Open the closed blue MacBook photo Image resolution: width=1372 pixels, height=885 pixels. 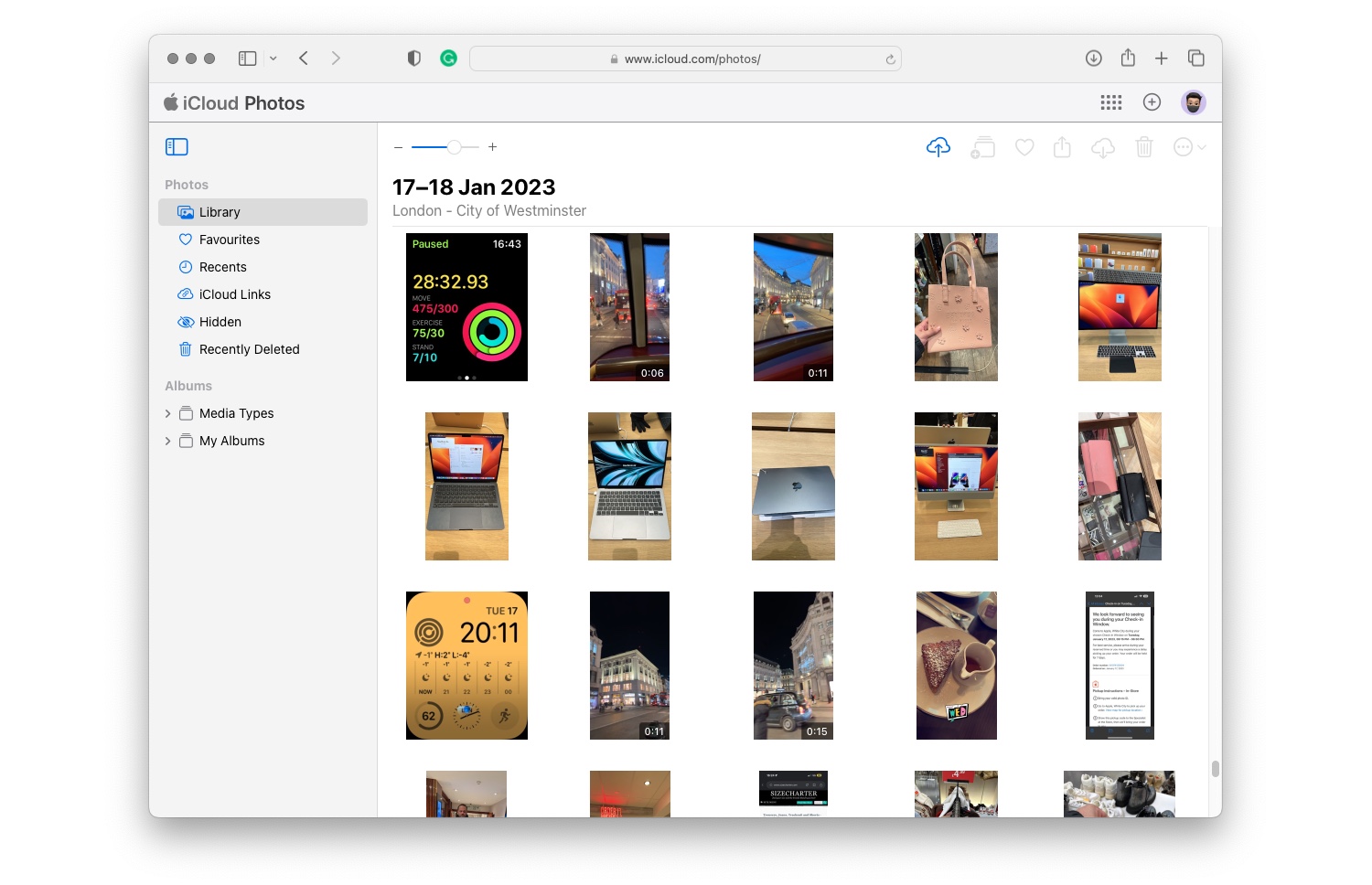pos(793,486)
